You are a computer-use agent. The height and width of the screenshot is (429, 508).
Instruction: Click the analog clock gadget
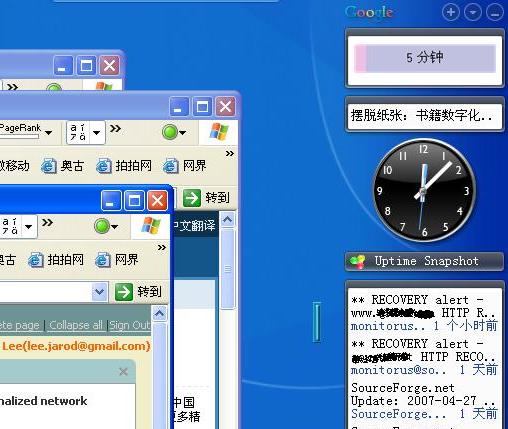(424, 190)
